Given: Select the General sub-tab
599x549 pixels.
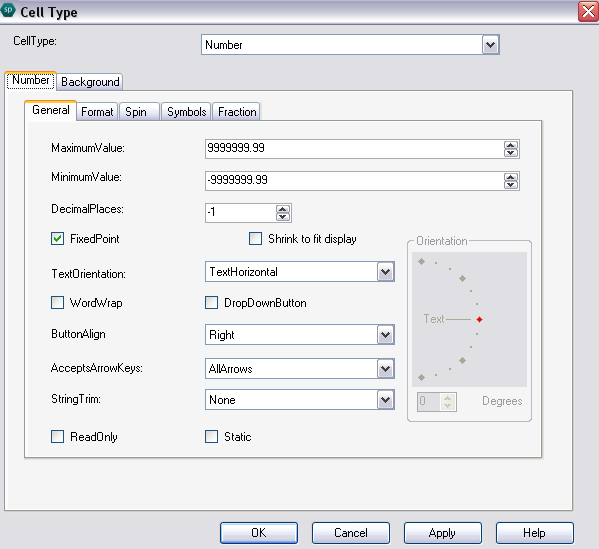Looking at the screenshot, I should pos(50,110).
